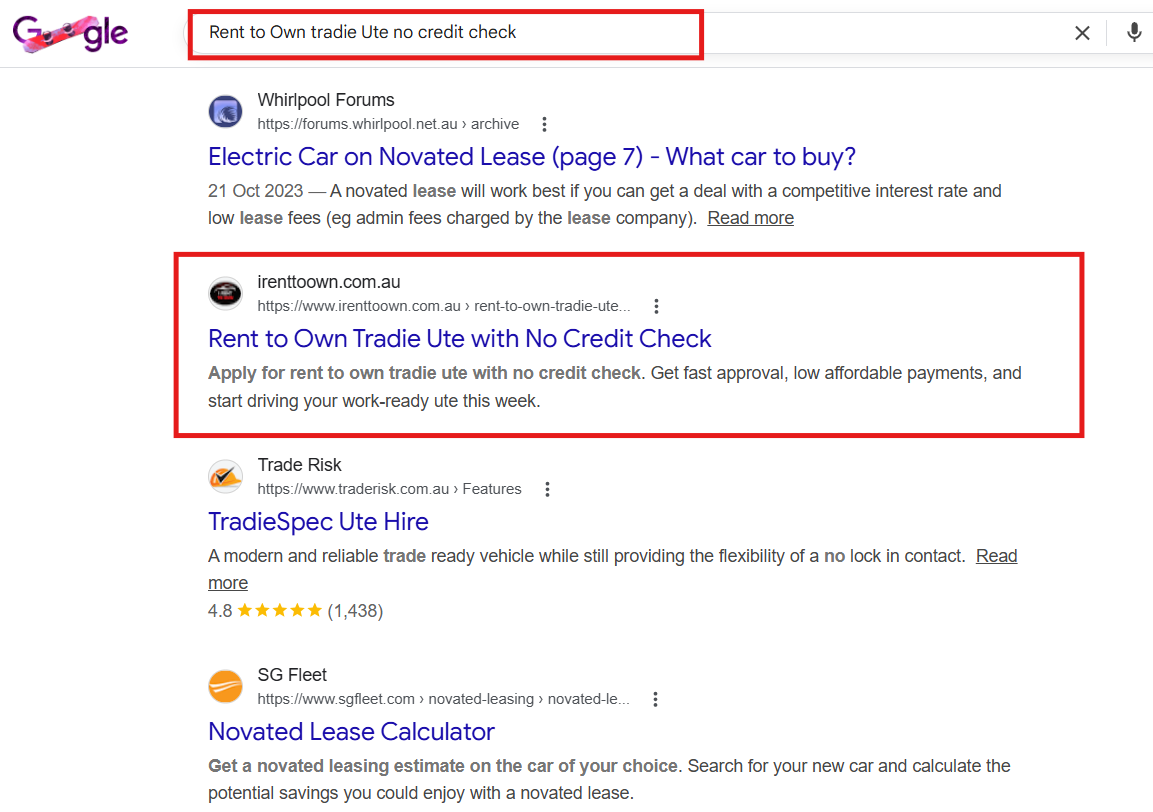Screen dimensions: 1153x812
Task: Click the SG Fleet orange favicon
Action: tap(225, 686)
